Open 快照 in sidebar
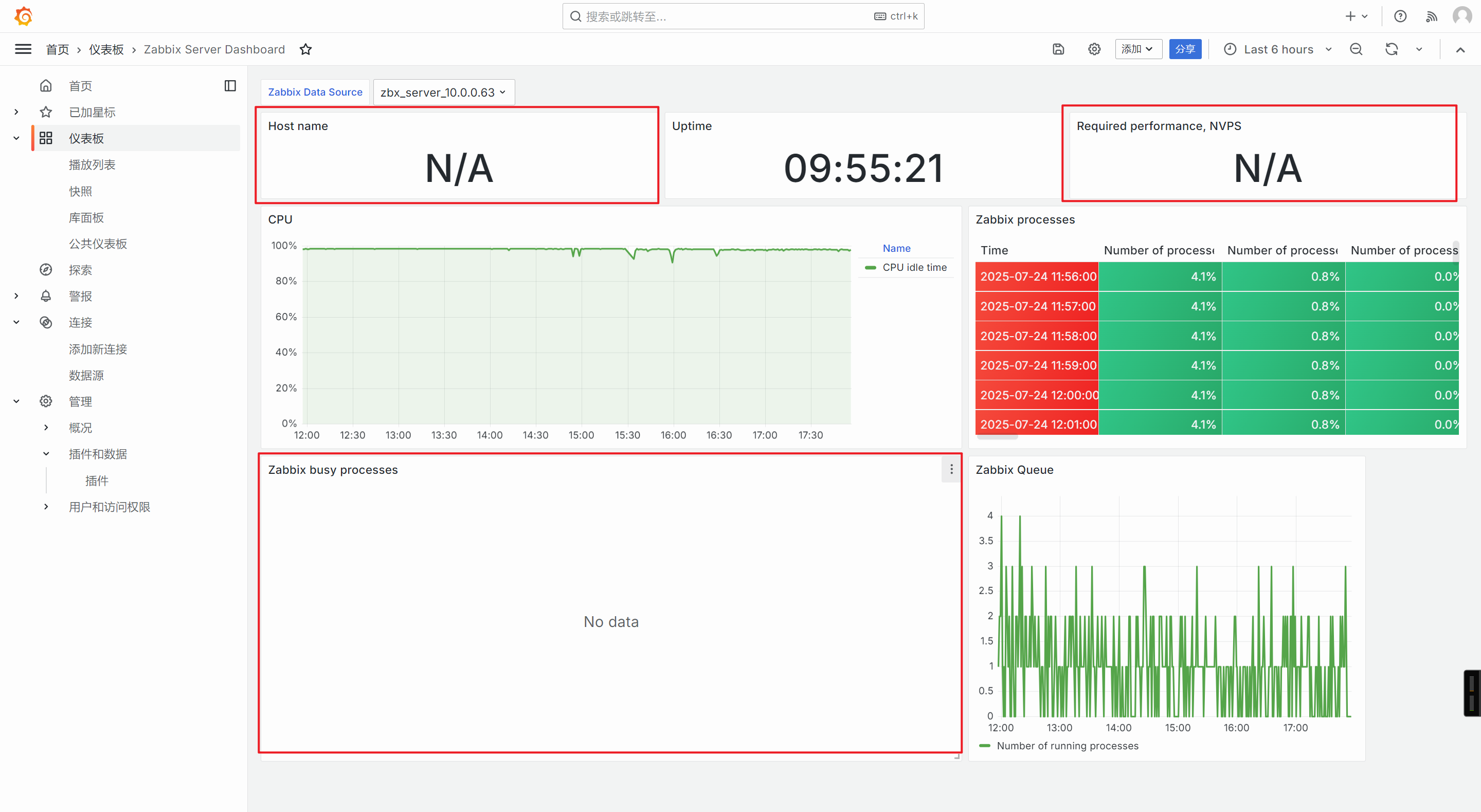1481x812 pixels. tap(81, 191)
